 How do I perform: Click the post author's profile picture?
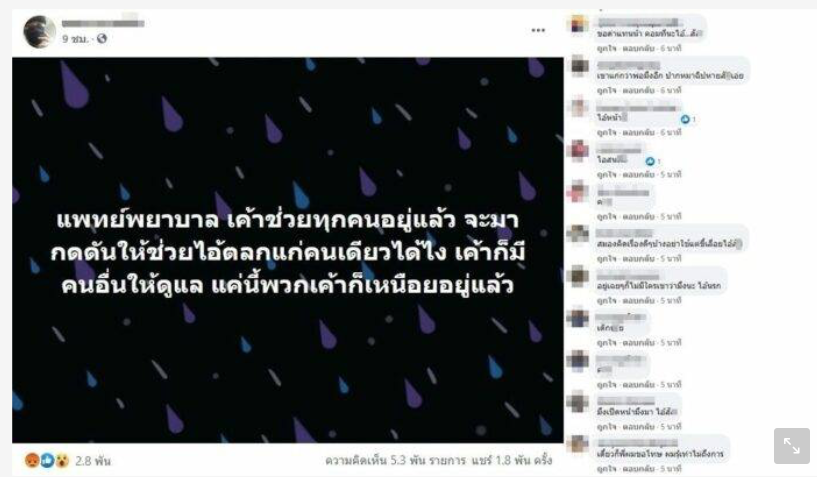click(x=40, y=32)
